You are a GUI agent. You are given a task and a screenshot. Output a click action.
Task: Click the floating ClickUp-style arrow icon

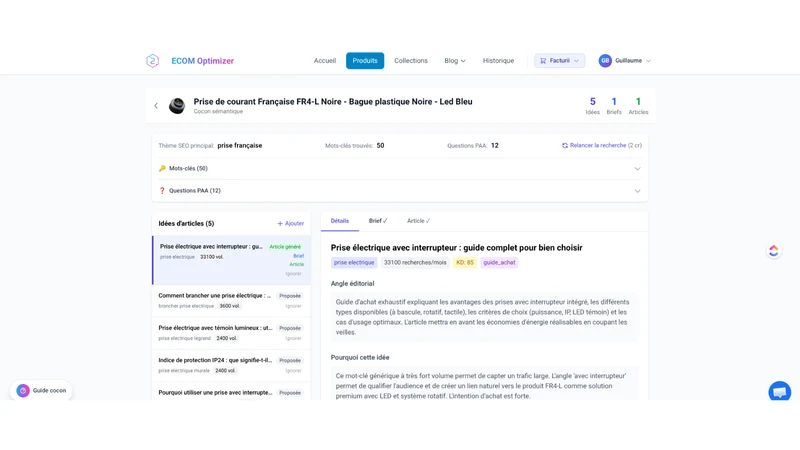(x=774, y=251)
